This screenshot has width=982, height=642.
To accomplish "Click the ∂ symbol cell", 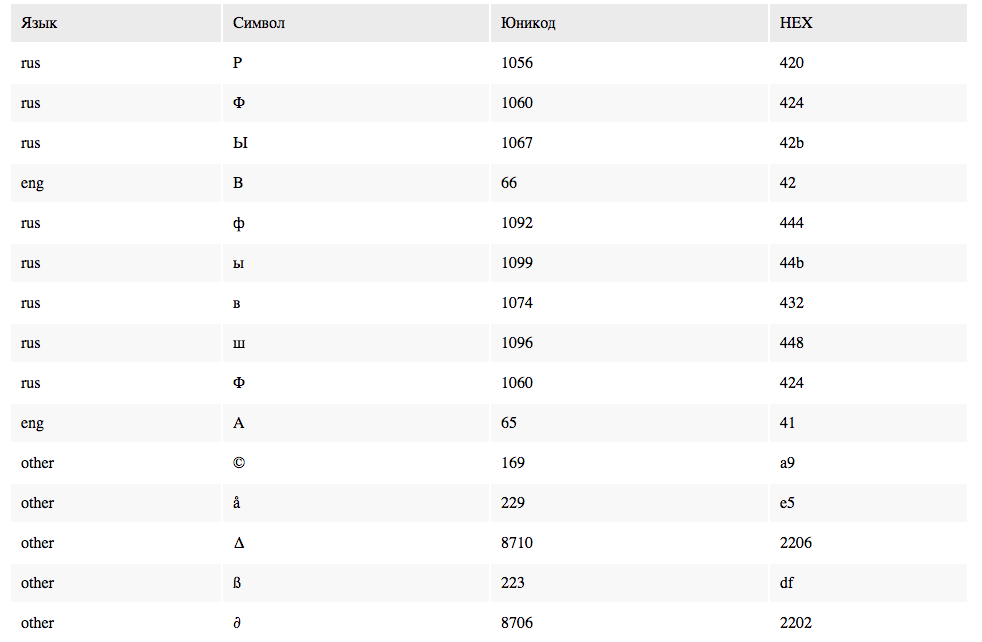I will [356, 623].
